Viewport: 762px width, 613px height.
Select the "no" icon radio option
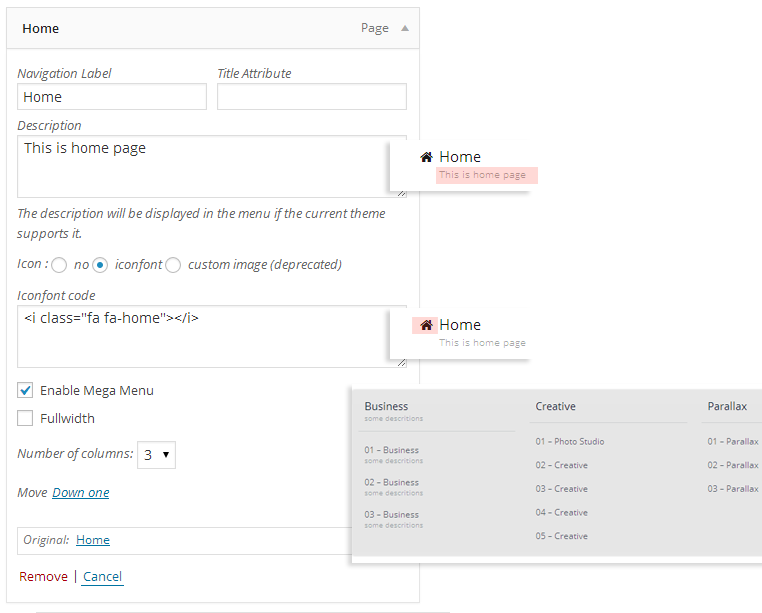59,265
